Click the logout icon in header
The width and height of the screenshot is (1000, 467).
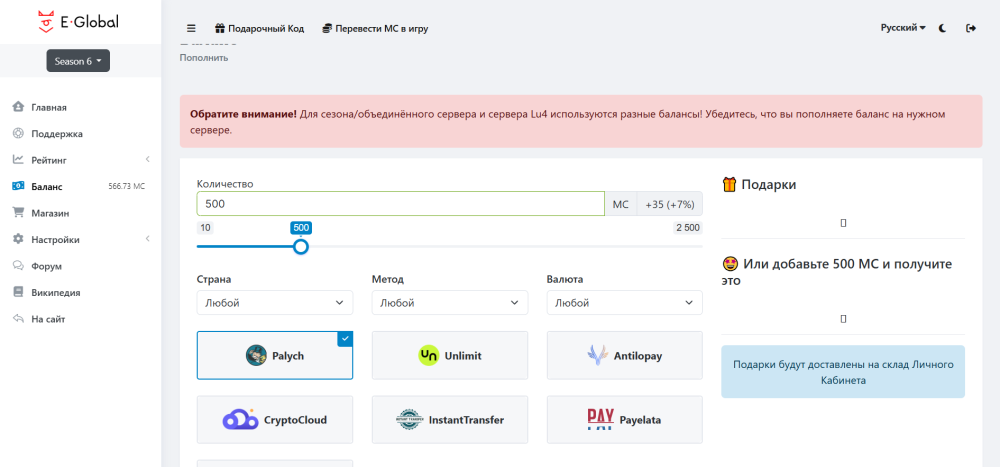pos(970,28)
